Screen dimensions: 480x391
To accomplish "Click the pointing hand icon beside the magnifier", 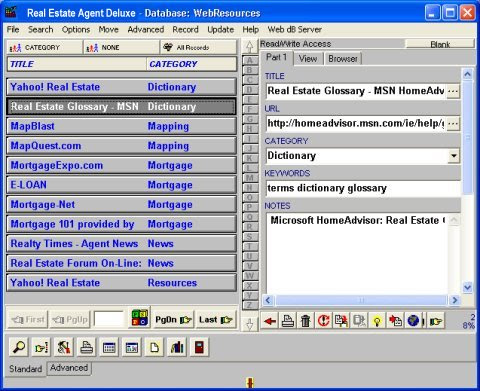I will pyautogui.click(x=41, y=347).
